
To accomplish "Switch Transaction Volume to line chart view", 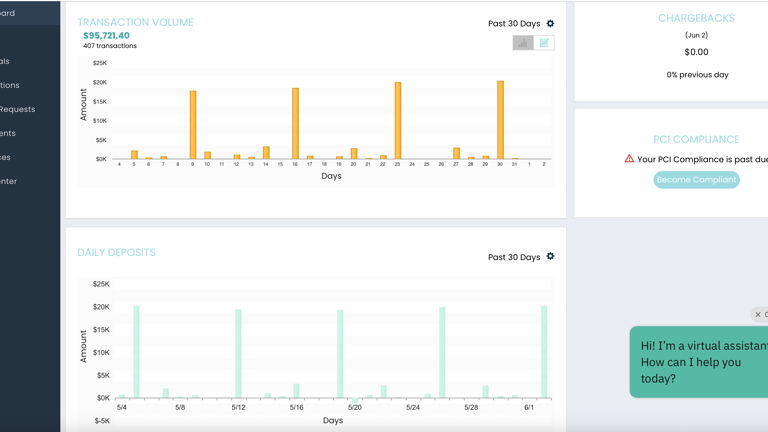I will point(544,43).
